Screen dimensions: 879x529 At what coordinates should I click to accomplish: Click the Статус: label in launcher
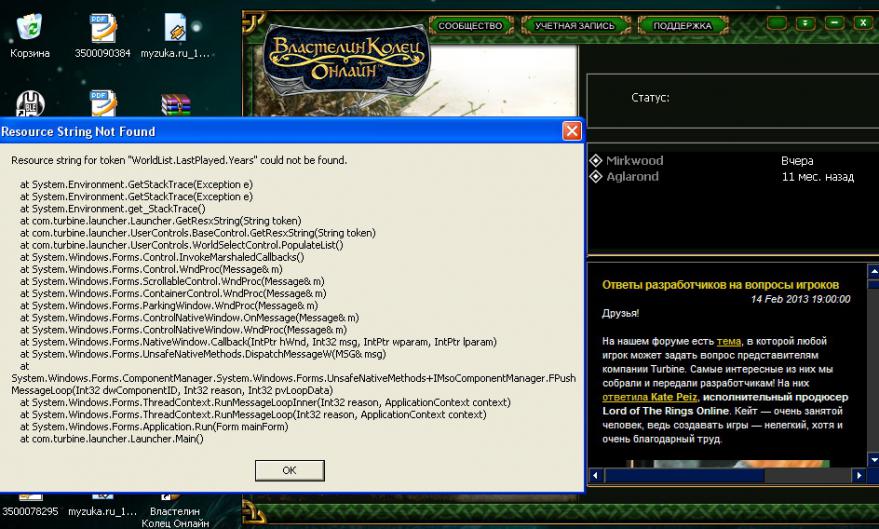650,98
